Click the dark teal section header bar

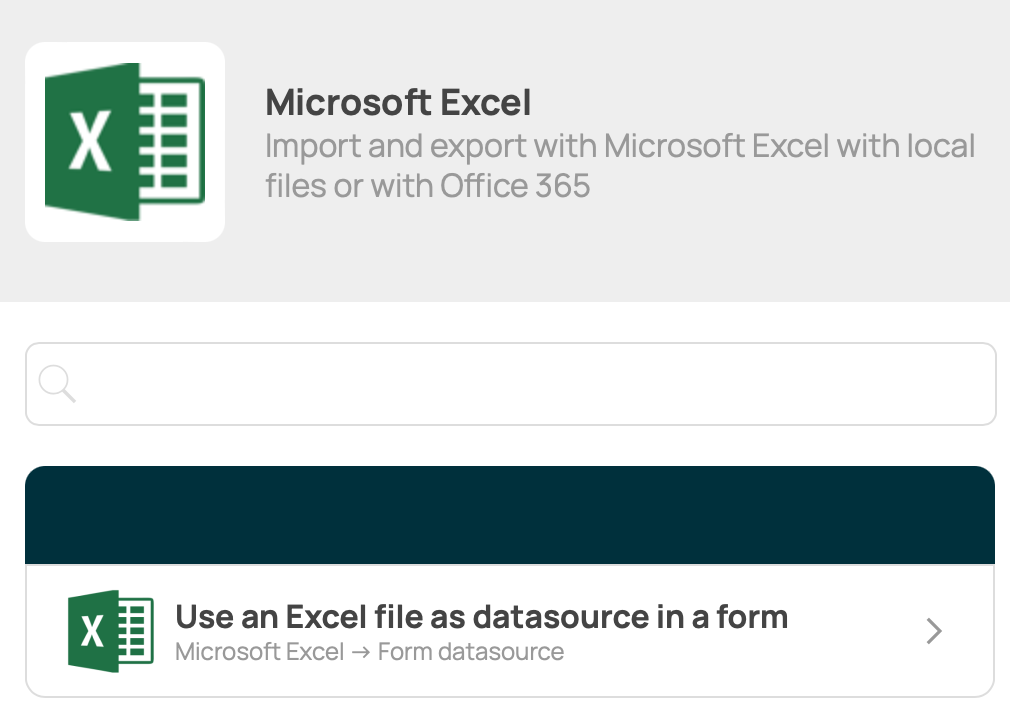click(x=510, y=514)
